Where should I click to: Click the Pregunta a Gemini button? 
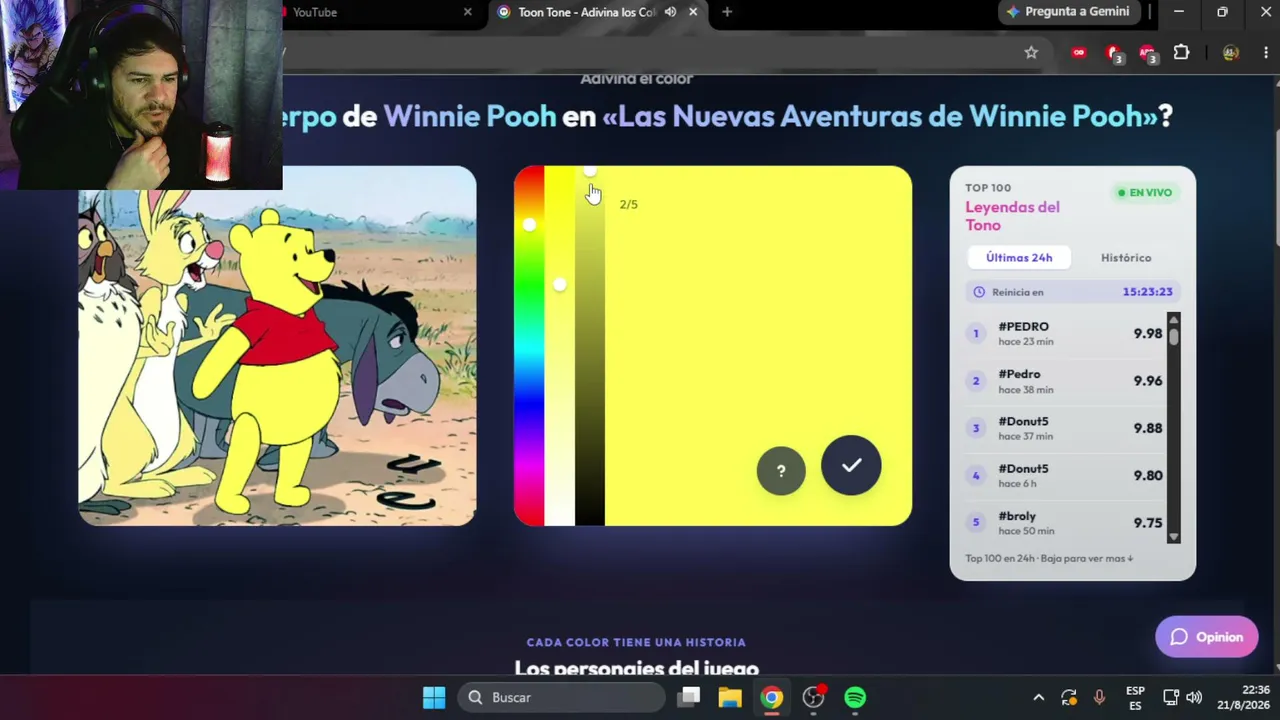1067,12
